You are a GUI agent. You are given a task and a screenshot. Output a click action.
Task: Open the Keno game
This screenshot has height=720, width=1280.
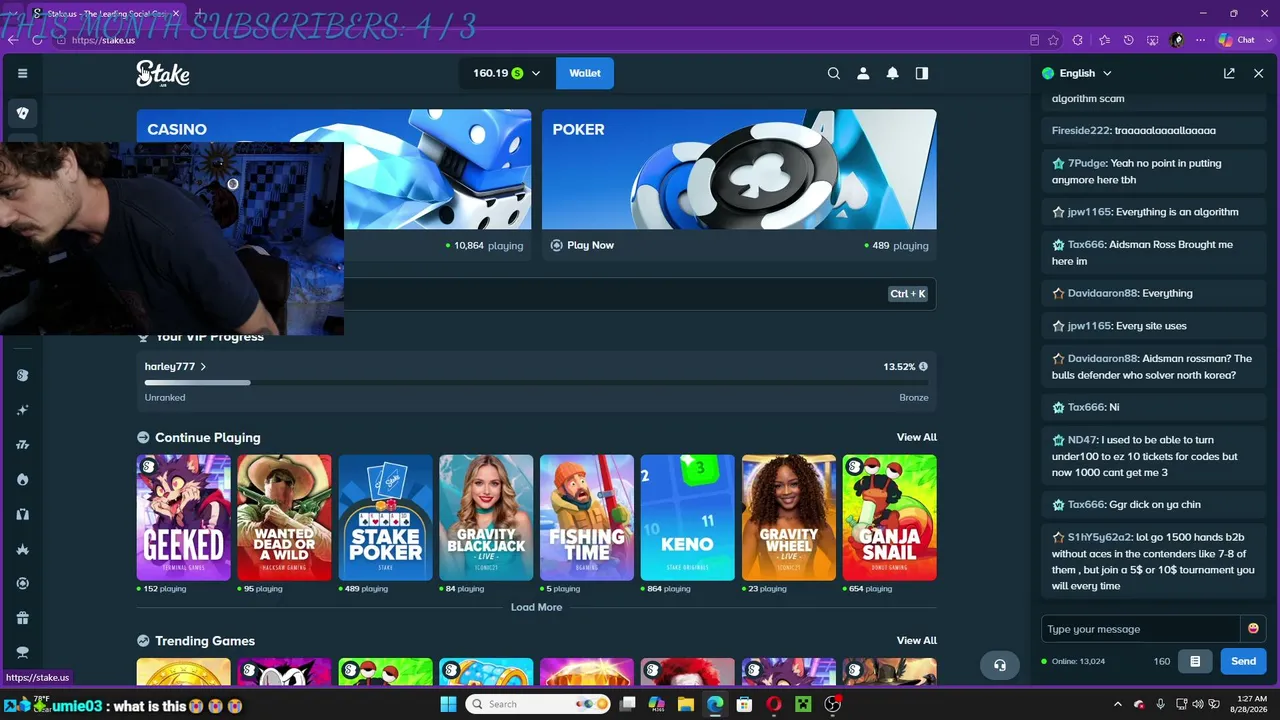coord(688,518)
